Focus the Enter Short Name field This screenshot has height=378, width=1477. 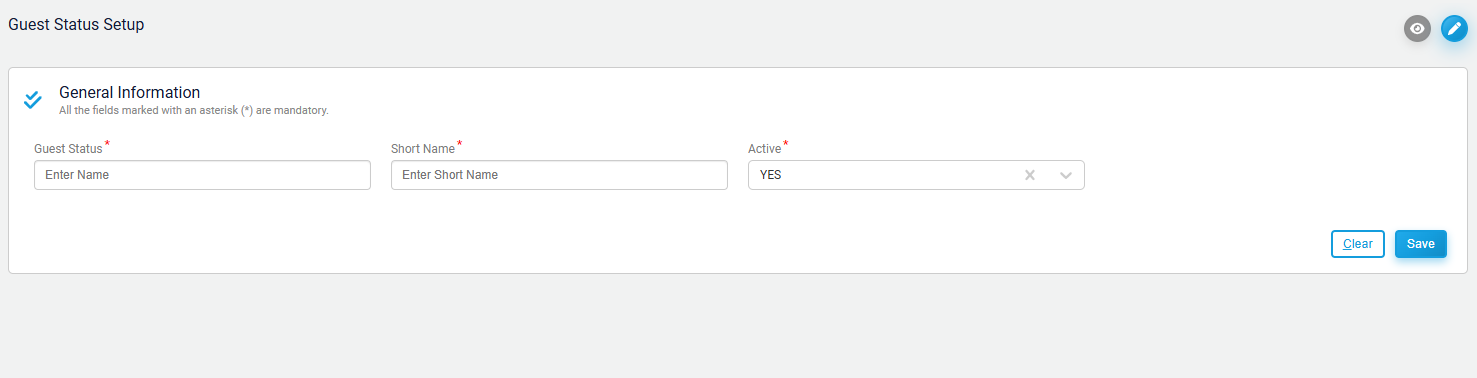559,175
